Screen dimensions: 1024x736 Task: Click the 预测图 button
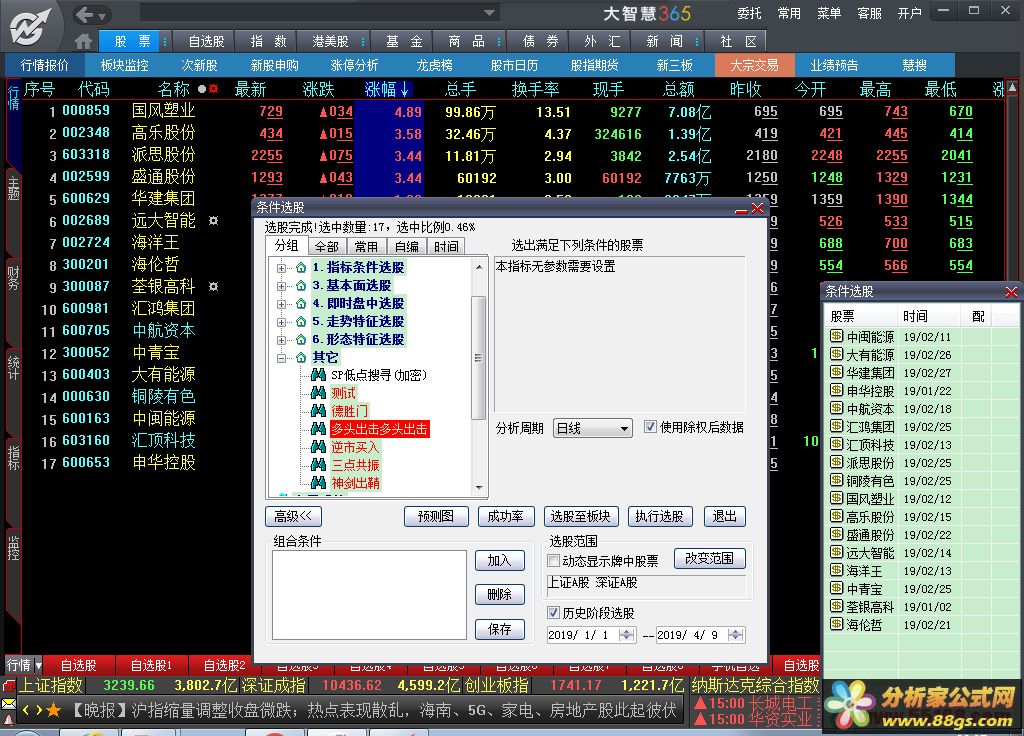coord(436,516)
